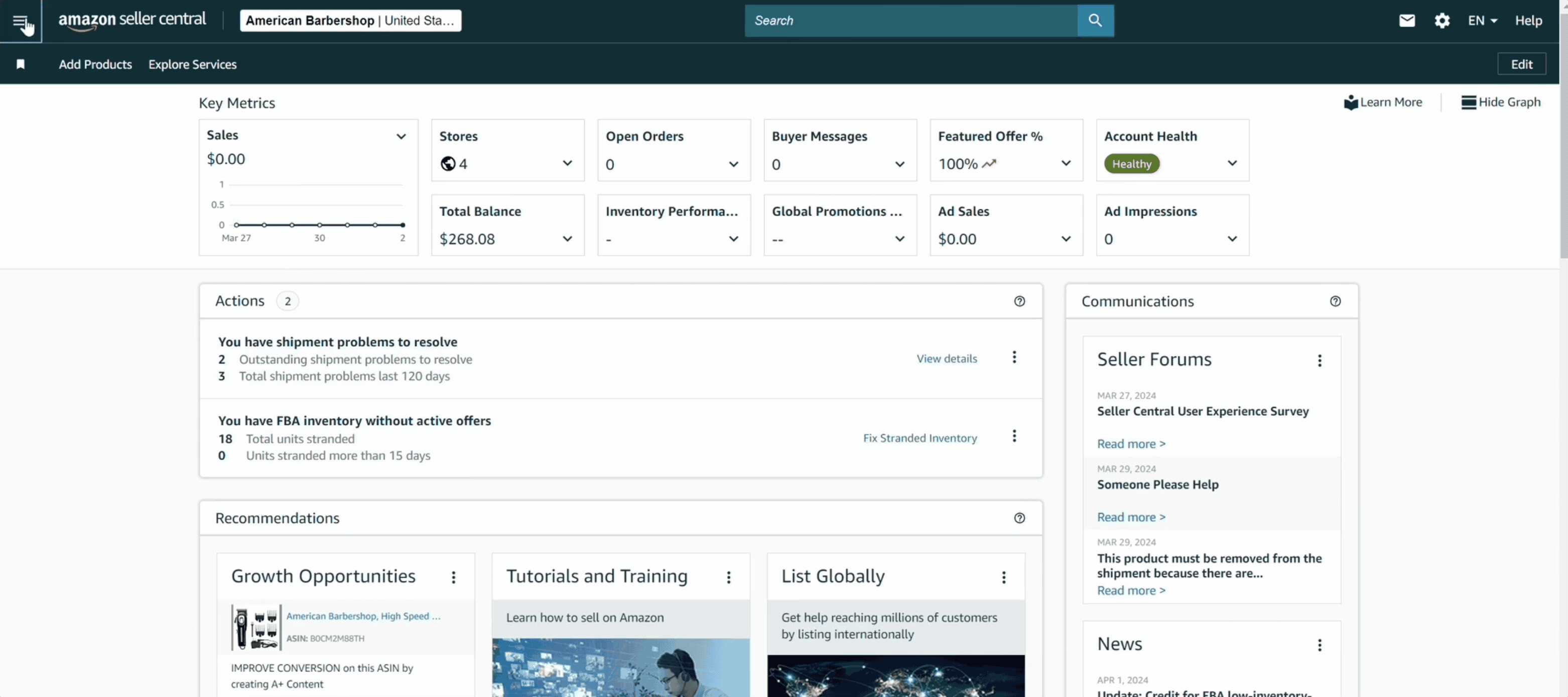Toggle the Hide Graph option
The height and width of the screenshot is (697, 1568).
[x=1500, y=102]
